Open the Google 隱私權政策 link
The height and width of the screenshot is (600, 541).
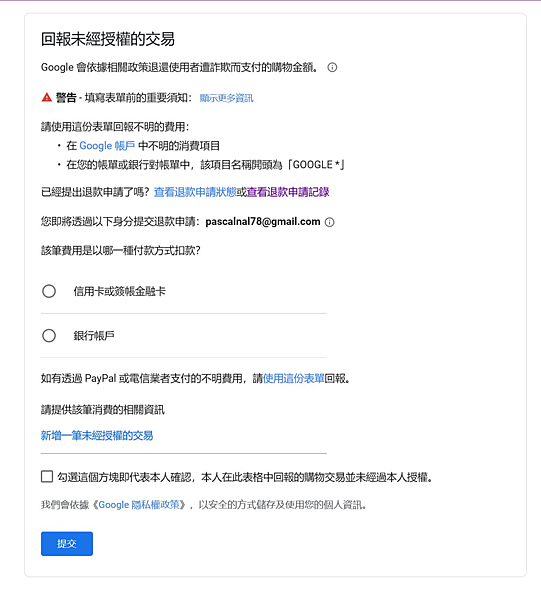pos(139,505)
